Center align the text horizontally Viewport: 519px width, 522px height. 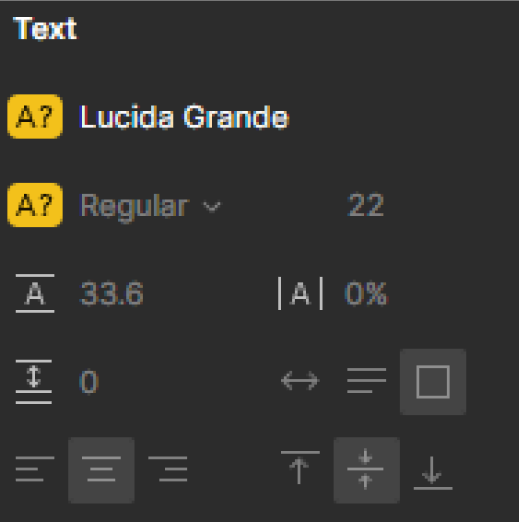click(x=101, y=470)
